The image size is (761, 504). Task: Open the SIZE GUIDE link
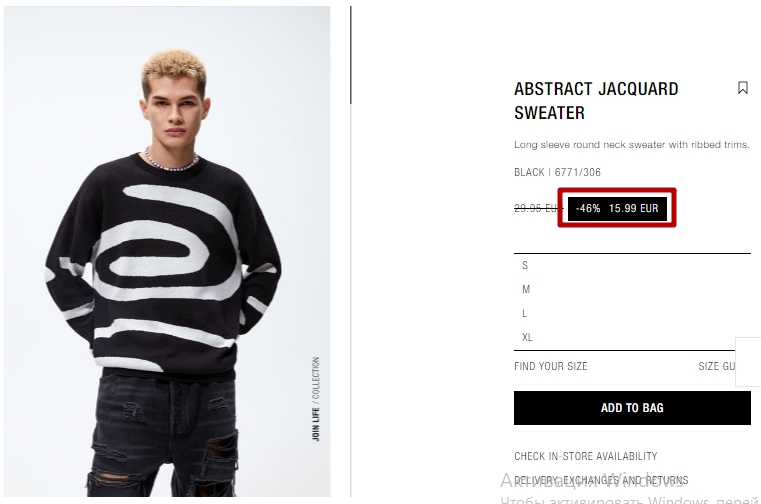pyautogui.click(x=717, y=366)
